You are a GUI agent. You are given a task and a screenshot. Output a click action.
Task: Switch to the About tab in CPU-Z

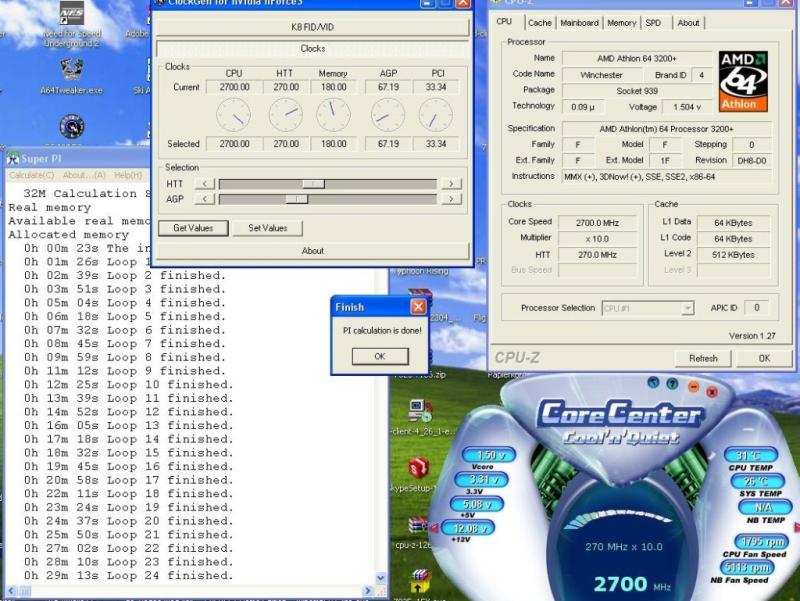coord(688,23)
